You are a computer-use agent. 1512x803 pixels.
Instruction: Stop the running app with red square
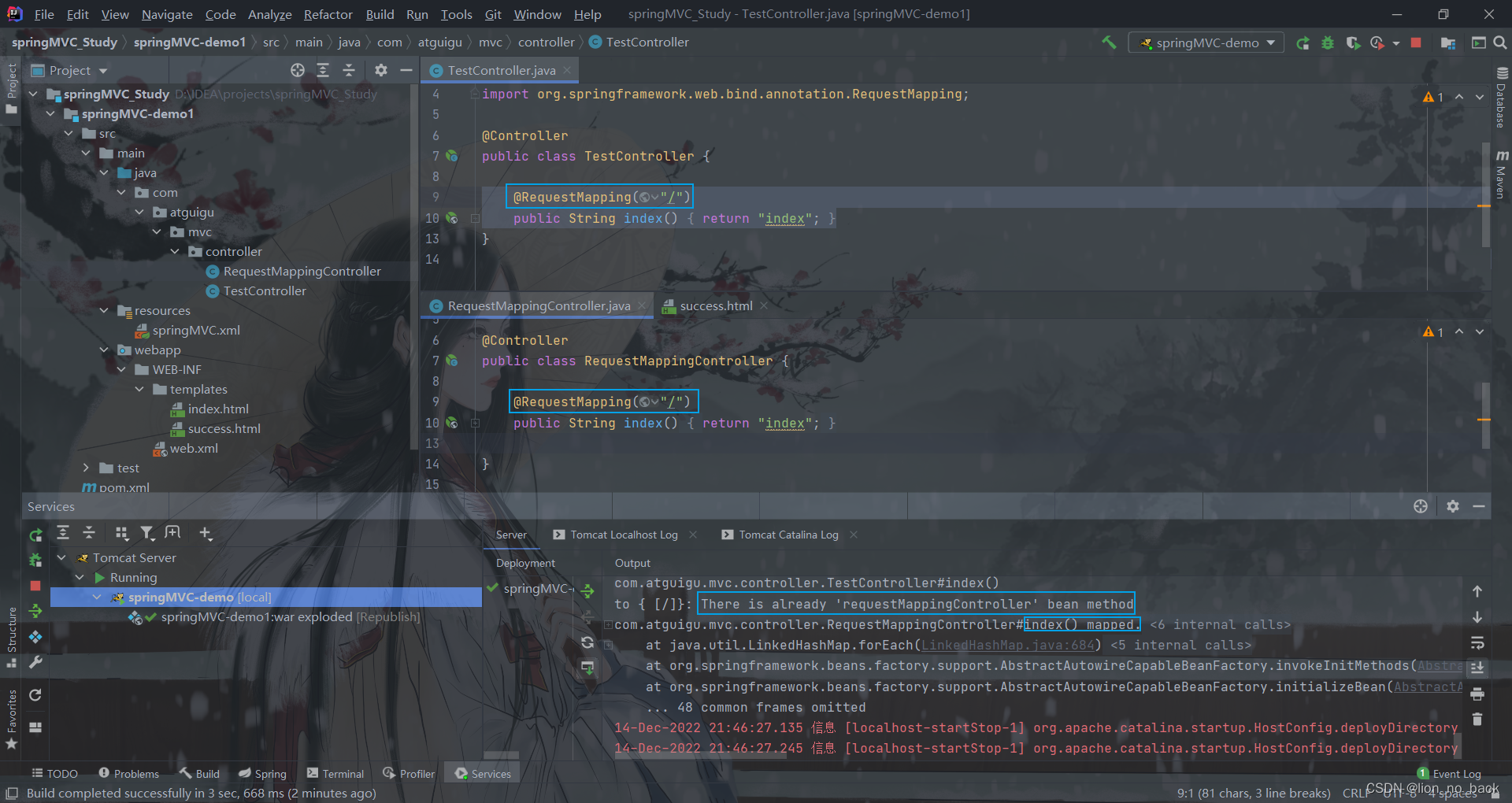(1416, 43)
